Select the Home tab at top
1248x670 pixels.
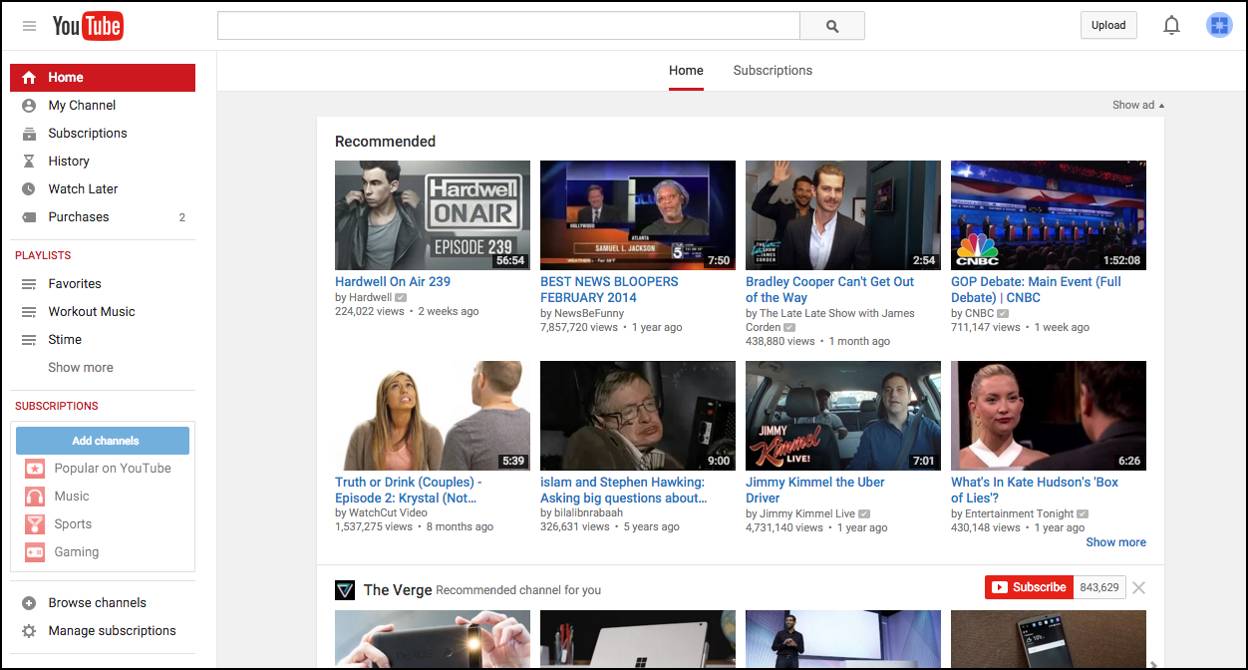686,71
